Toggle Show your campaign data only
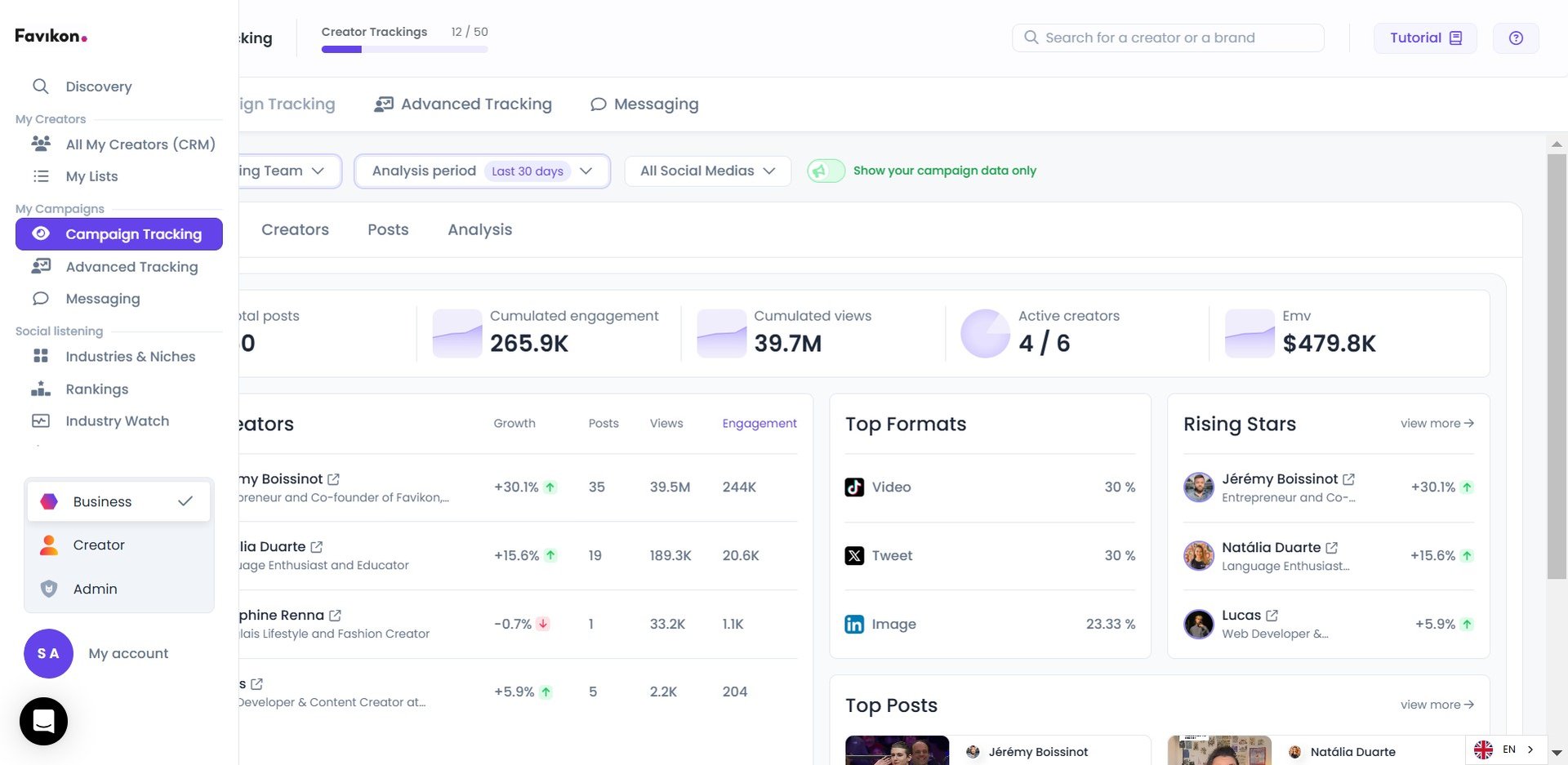The height and width of the screenshot is (765, 1568). click(826, 171)
